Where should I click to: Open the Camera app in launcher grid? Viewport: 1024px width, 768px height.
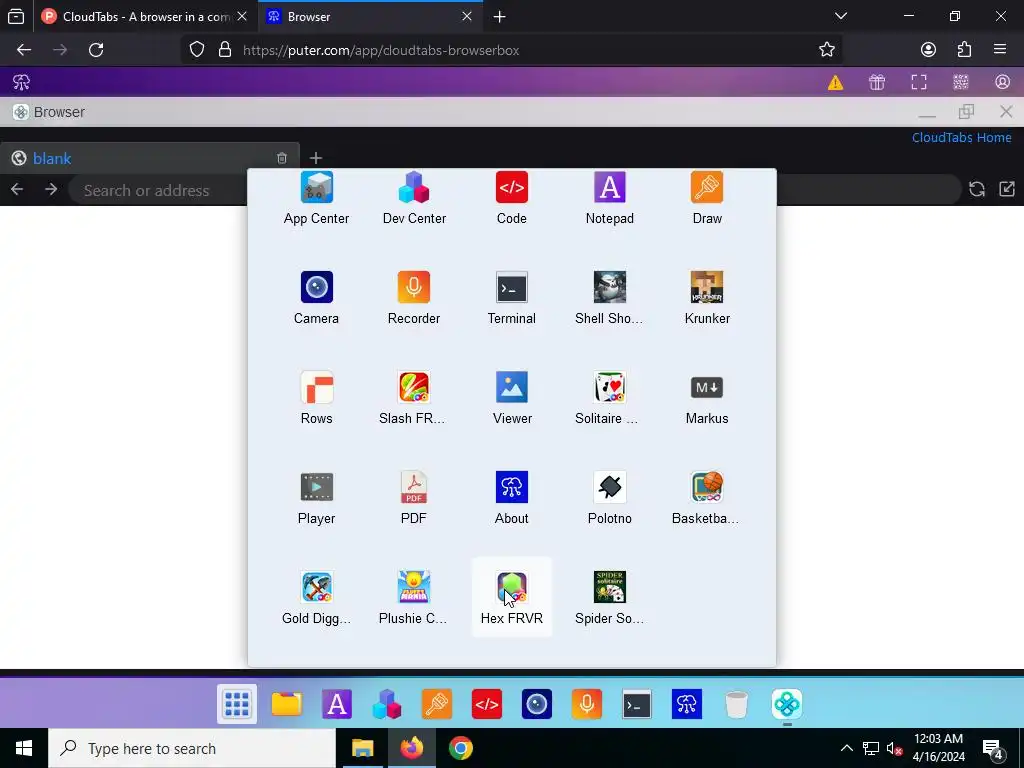316,298
